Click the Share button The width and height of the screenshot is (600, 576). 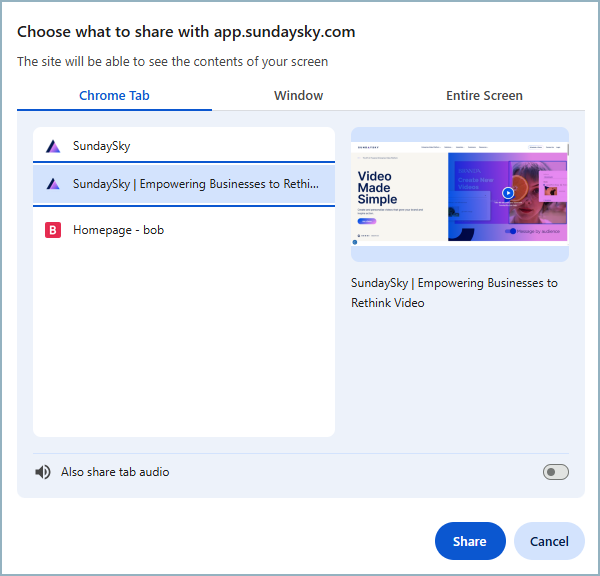click(x=470, y=541)
